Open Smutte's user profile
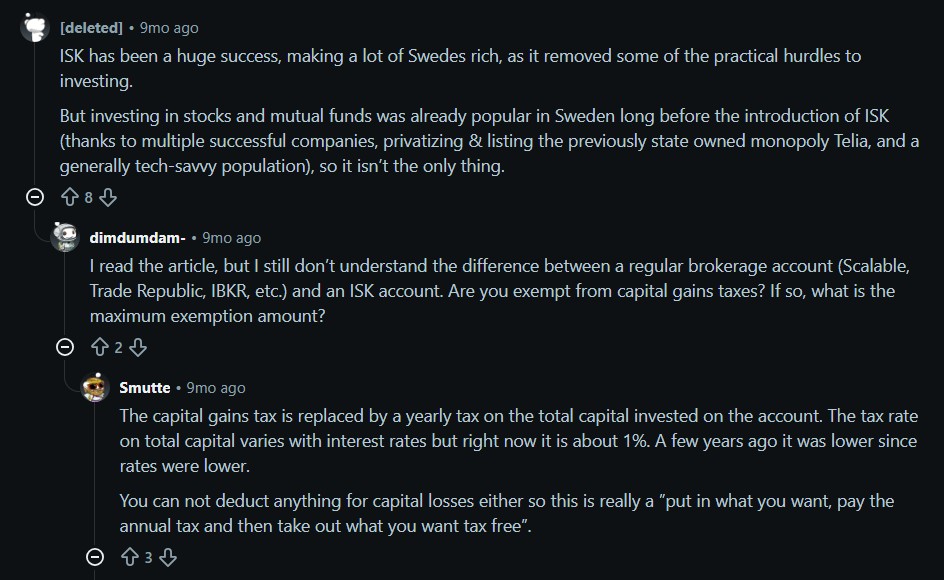 tap(146, 388)
